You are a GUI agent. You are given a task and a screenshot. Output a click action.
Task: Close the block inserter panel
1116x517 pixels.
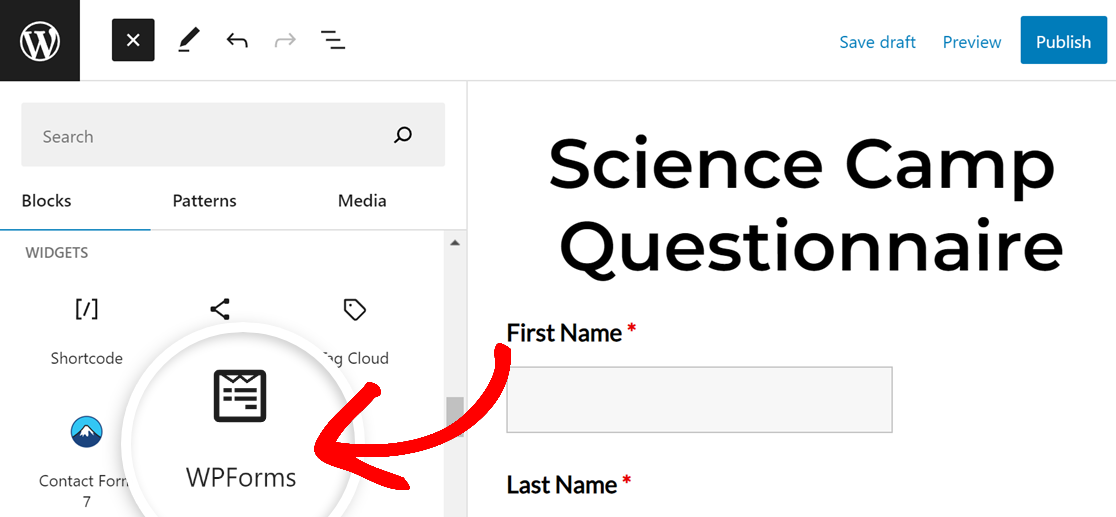point(133,41)
